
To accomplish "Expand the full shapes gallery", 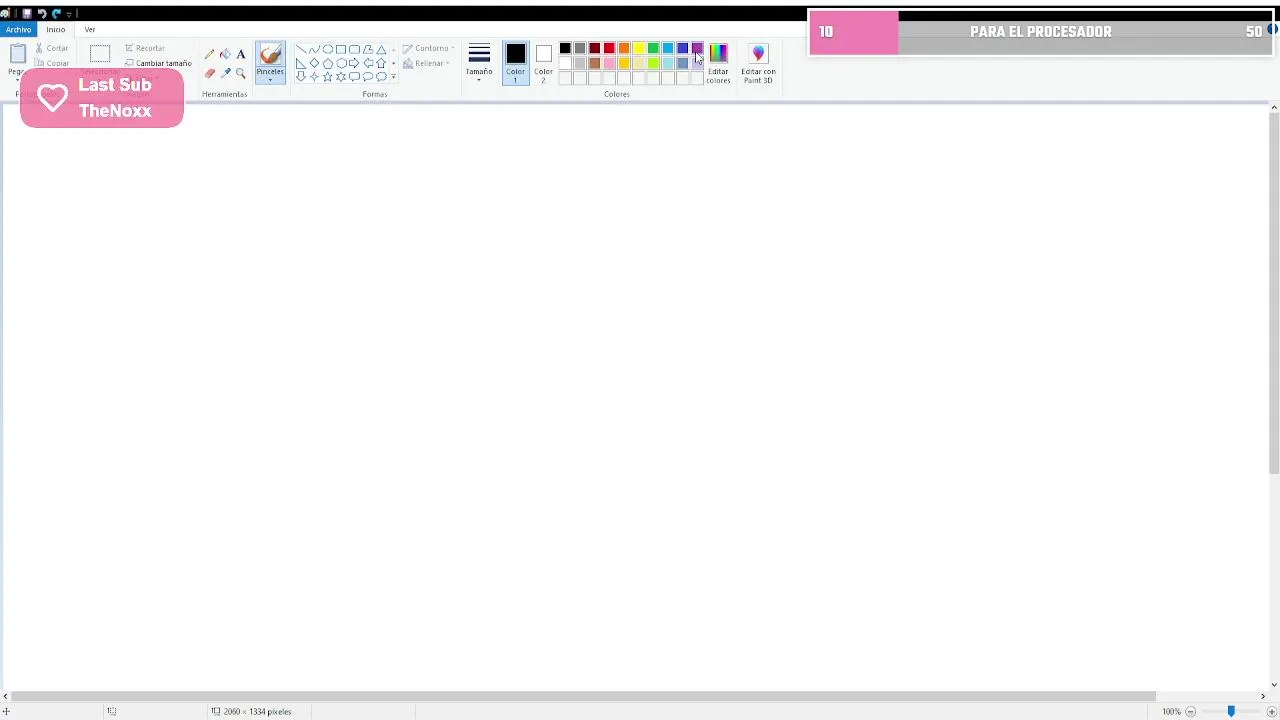I will pyautogui.click(x=393, y=76).
